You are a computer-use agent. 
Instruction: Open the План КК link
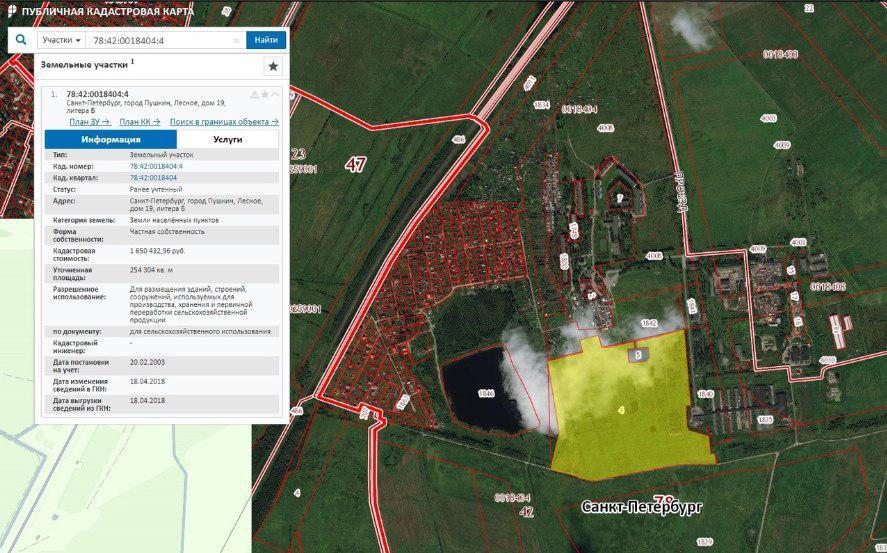click(140, 122)
